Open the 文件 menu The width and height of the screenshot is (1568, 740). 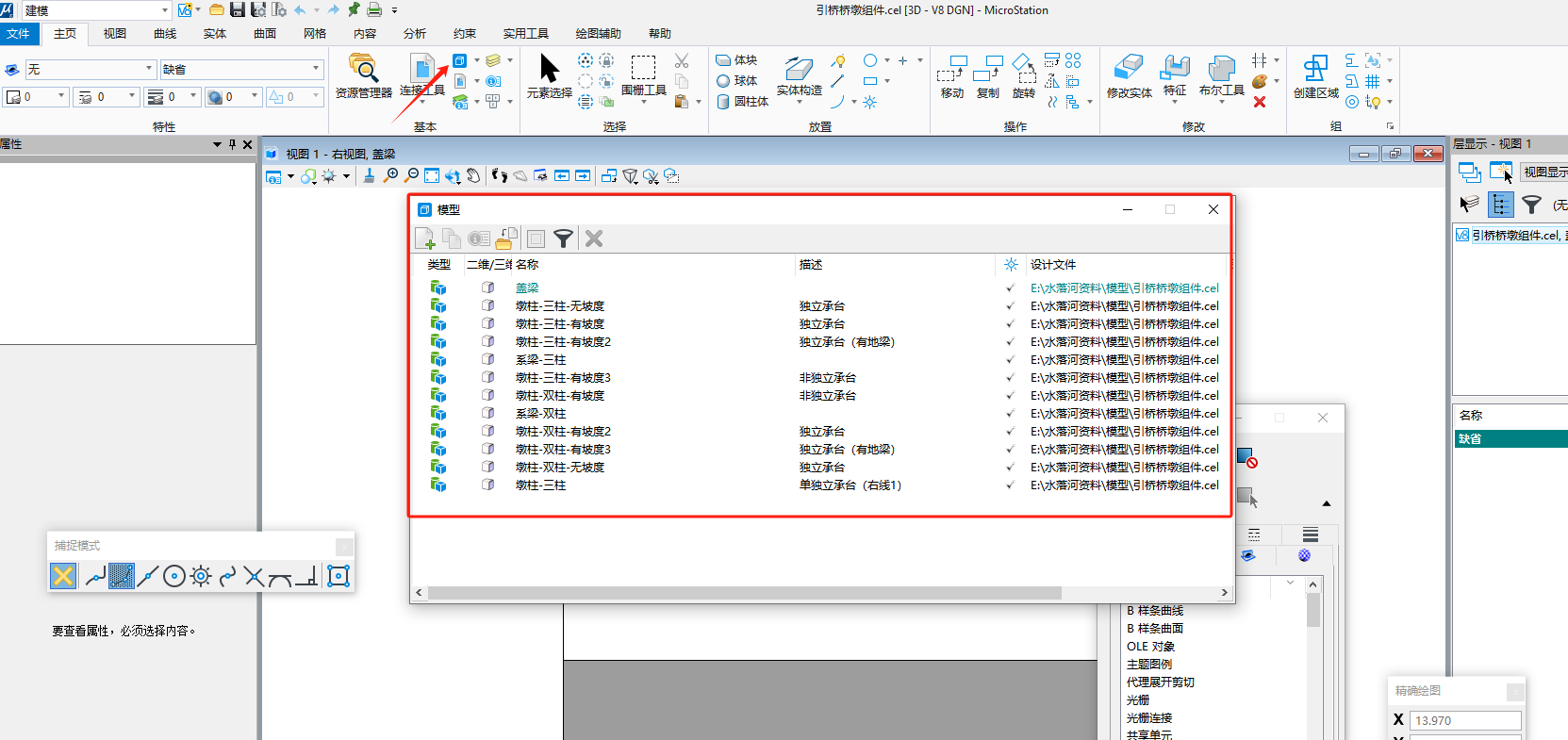point(18,34)
